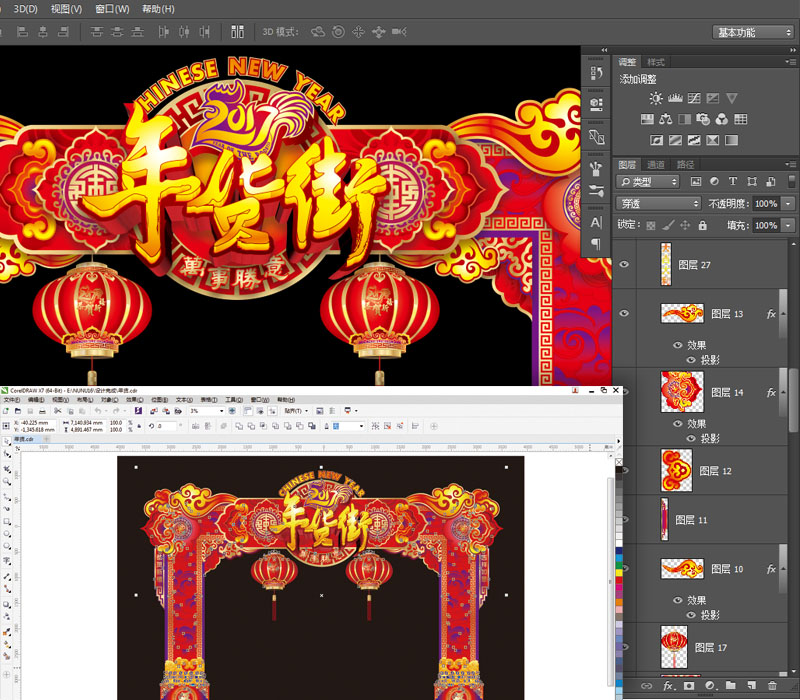Screen dimensions: 800x700
Task: Open the Brush Presets panel icon
Action: tap(596, 191)
